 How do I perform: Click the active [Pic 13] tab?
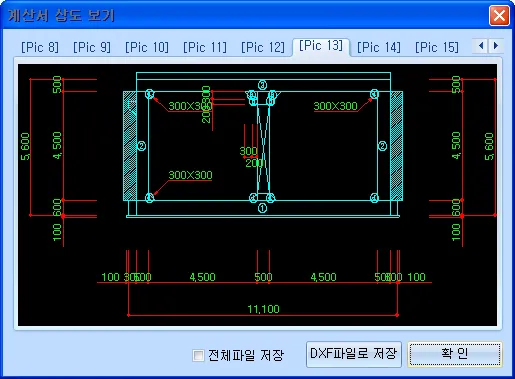(321, 46)
